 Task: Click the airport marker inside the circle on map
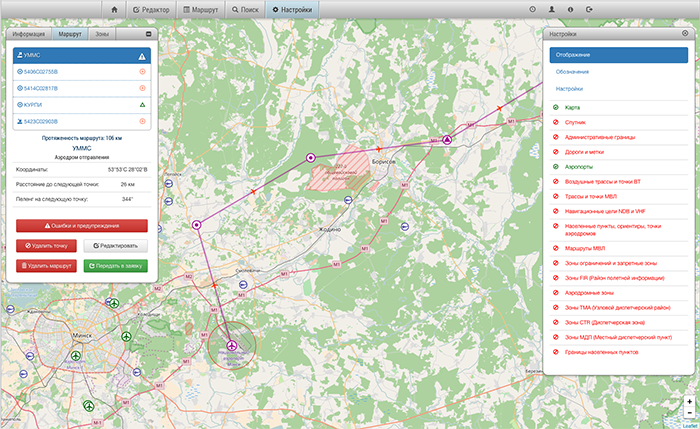tap(232, 346)
